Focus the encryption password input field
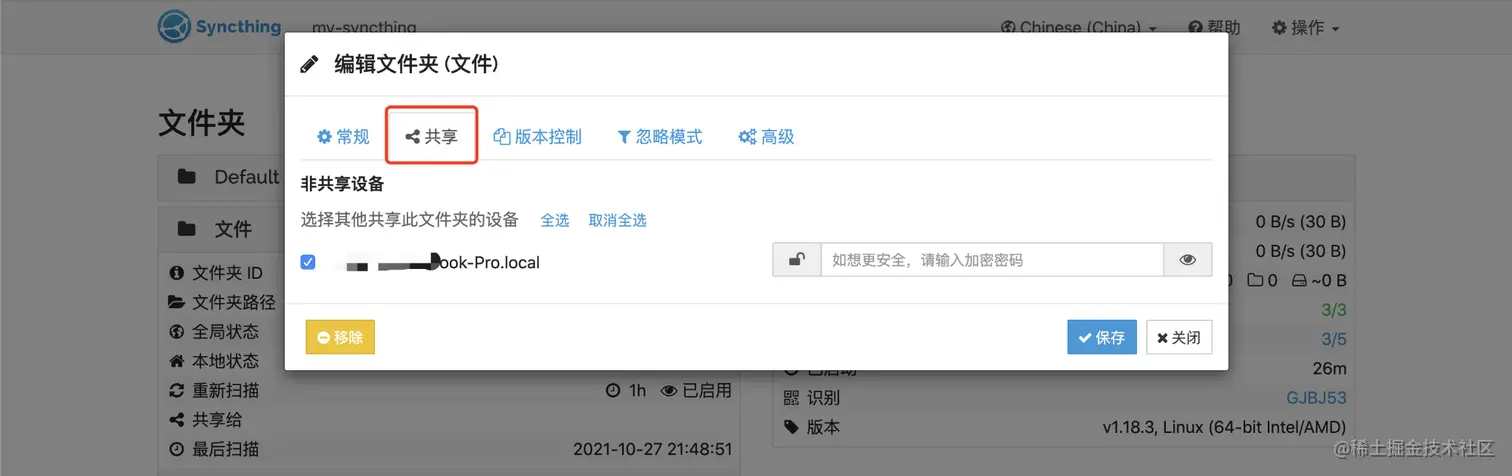Viewport: 1512px width, 476px height. 992,260
